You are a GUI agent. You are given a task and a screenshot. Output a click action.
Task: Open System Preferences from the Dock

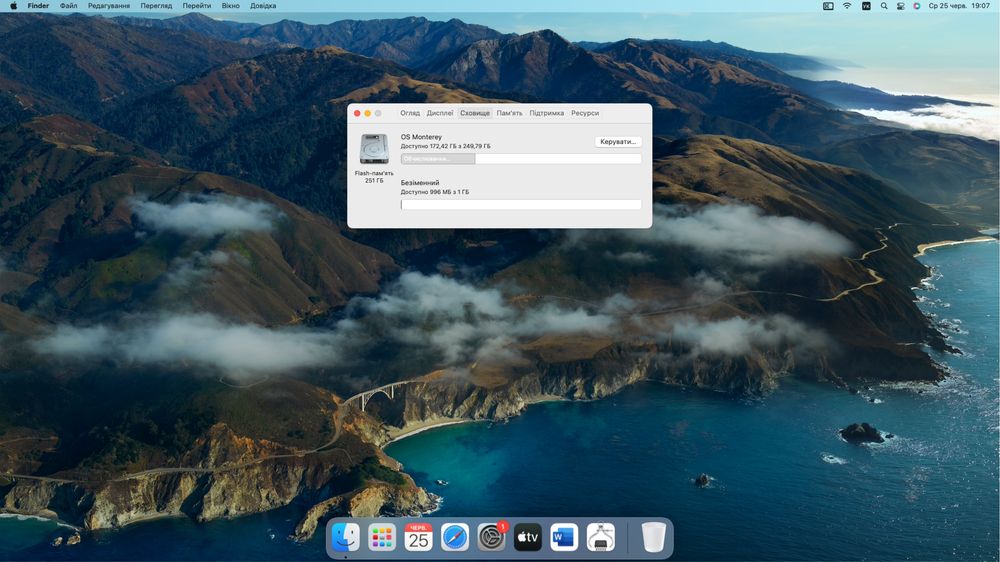point(491,538)
